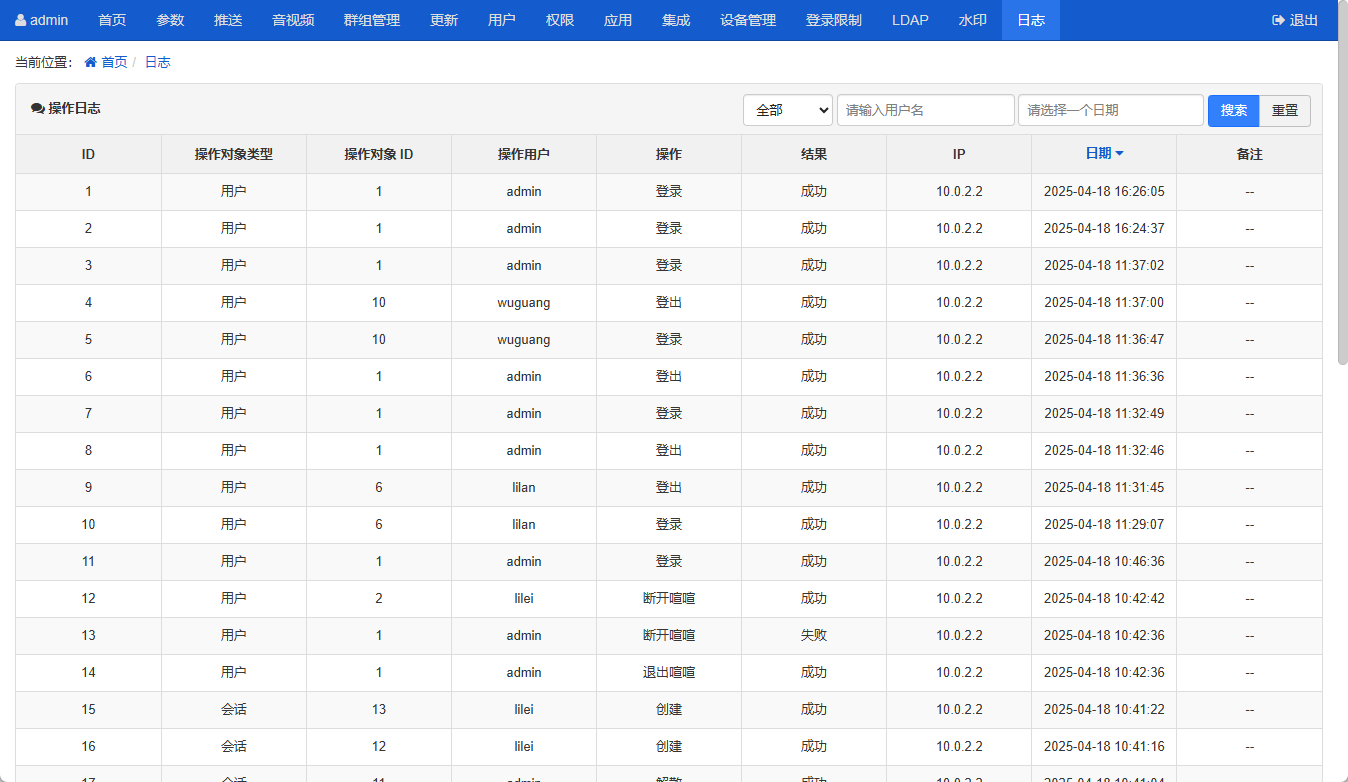Image resolution: width=1348 pixels, height=782 pixels.
Task: Click the 操作日志 comment bubble icon
Action: point(38,109)
